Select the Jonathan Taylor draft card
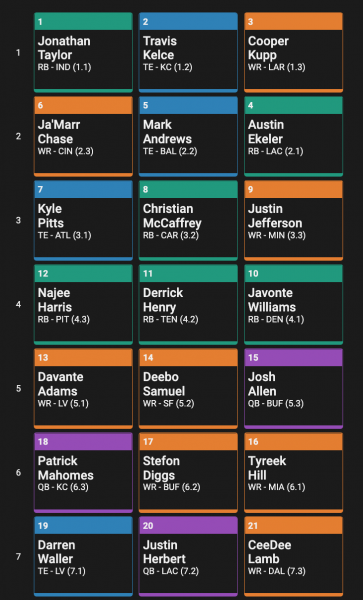Image resolution: width=363 pixels, height=600 pixels. (x=83, y=52)
